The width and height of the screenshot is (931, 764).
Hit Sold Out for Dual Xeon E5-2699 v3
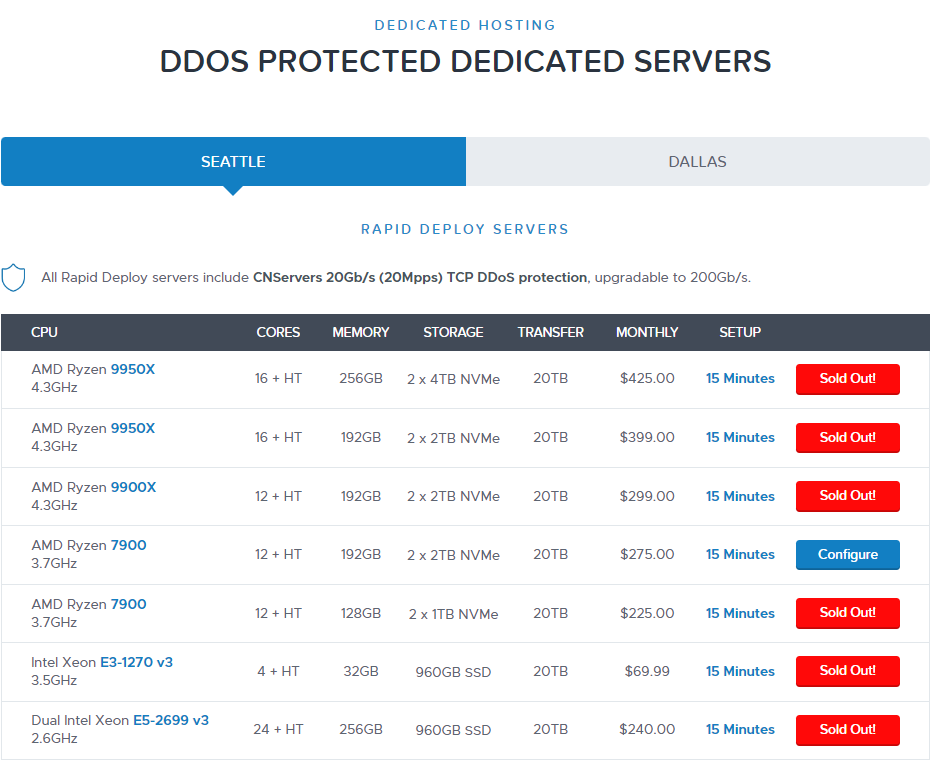tap(847, 730)
